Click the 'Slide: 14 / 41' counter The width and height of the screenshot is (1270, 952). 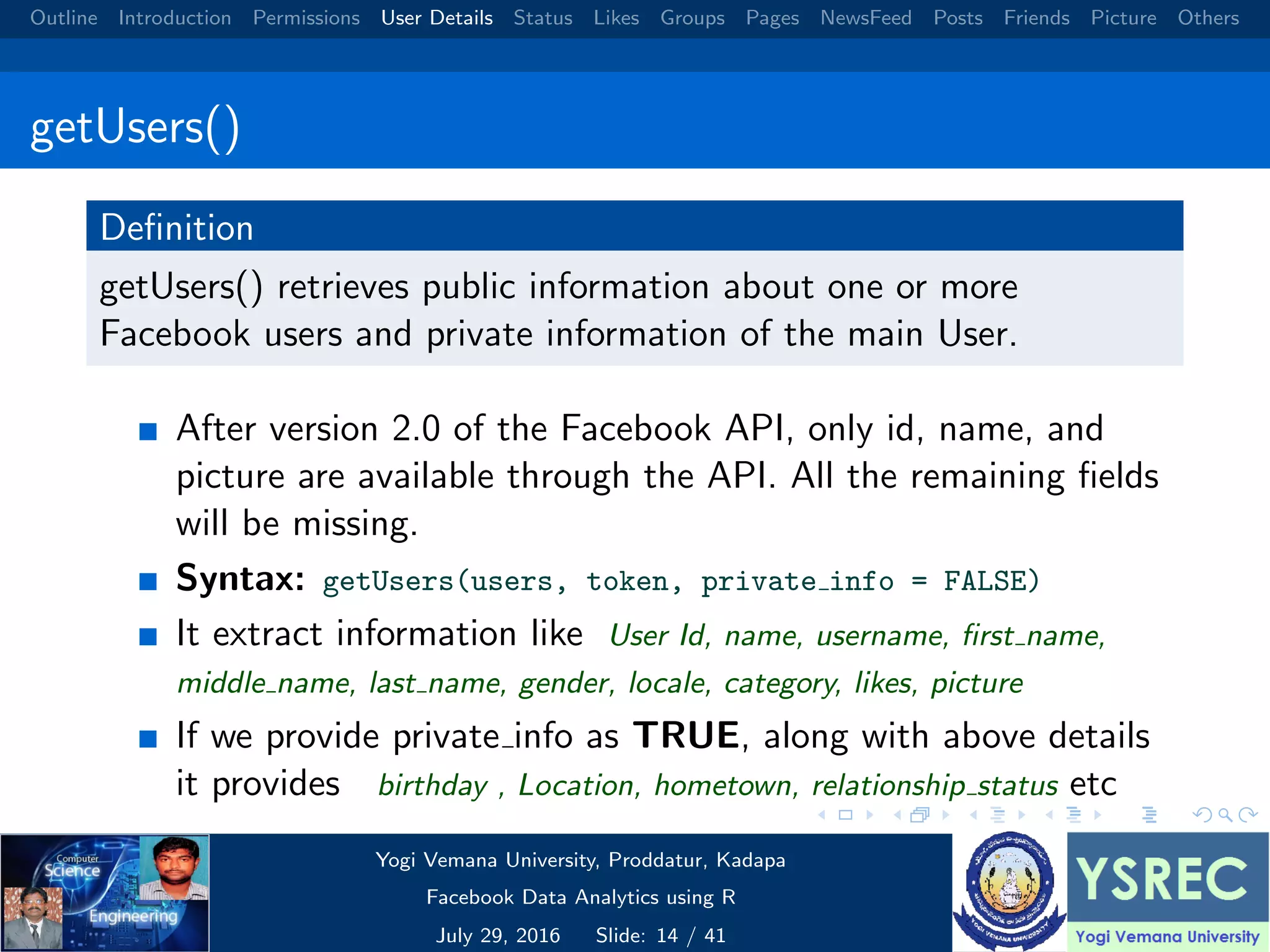point(661,935)
